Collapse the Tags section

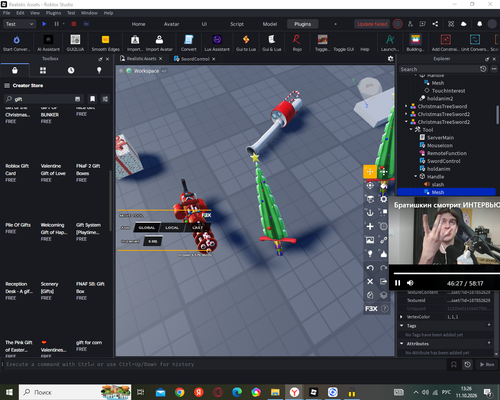[401, 326]
